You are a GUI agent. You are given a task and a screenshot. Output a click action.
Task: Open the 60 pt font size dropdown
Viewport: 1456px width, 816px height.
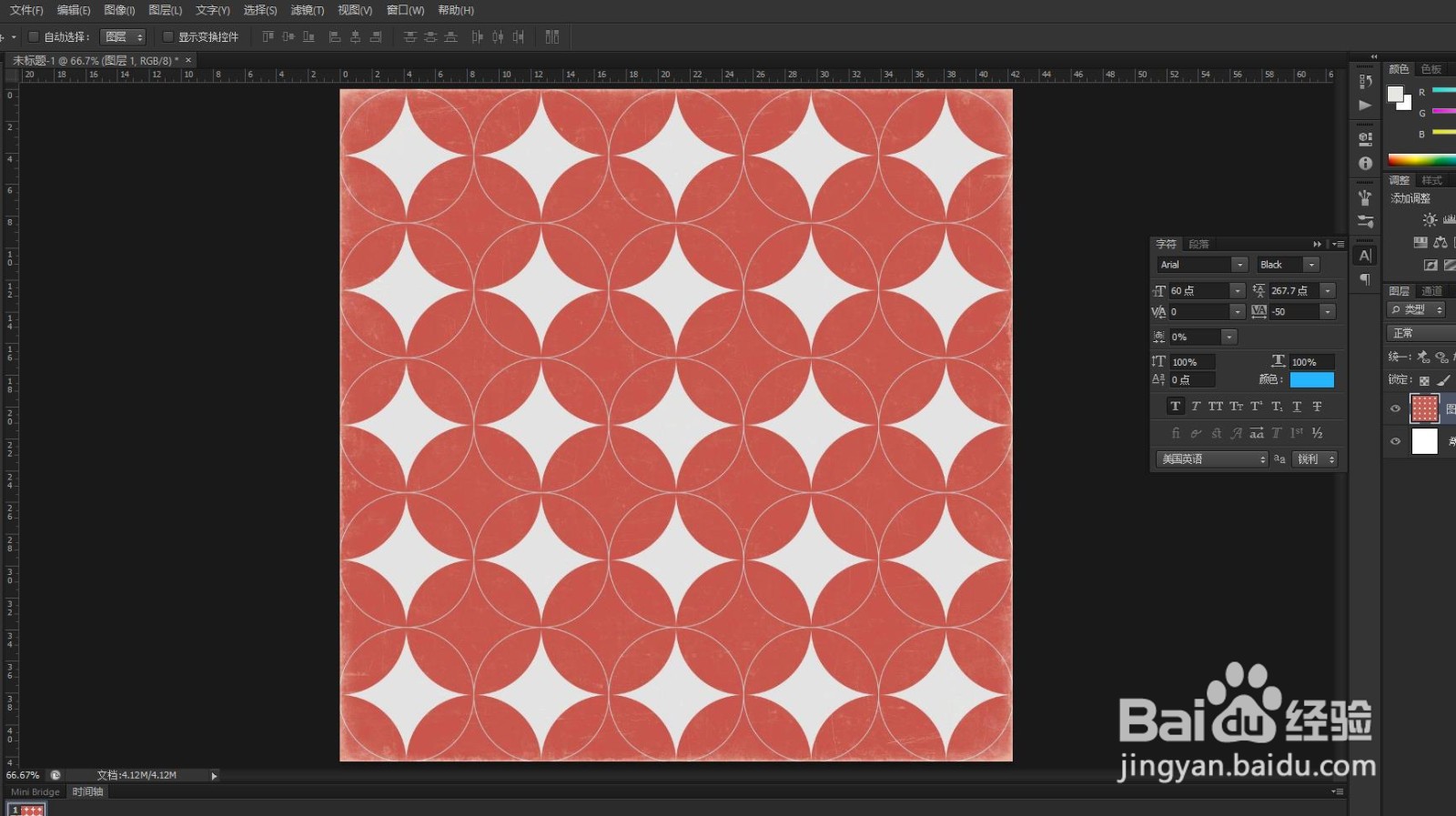pos(1237,290)
